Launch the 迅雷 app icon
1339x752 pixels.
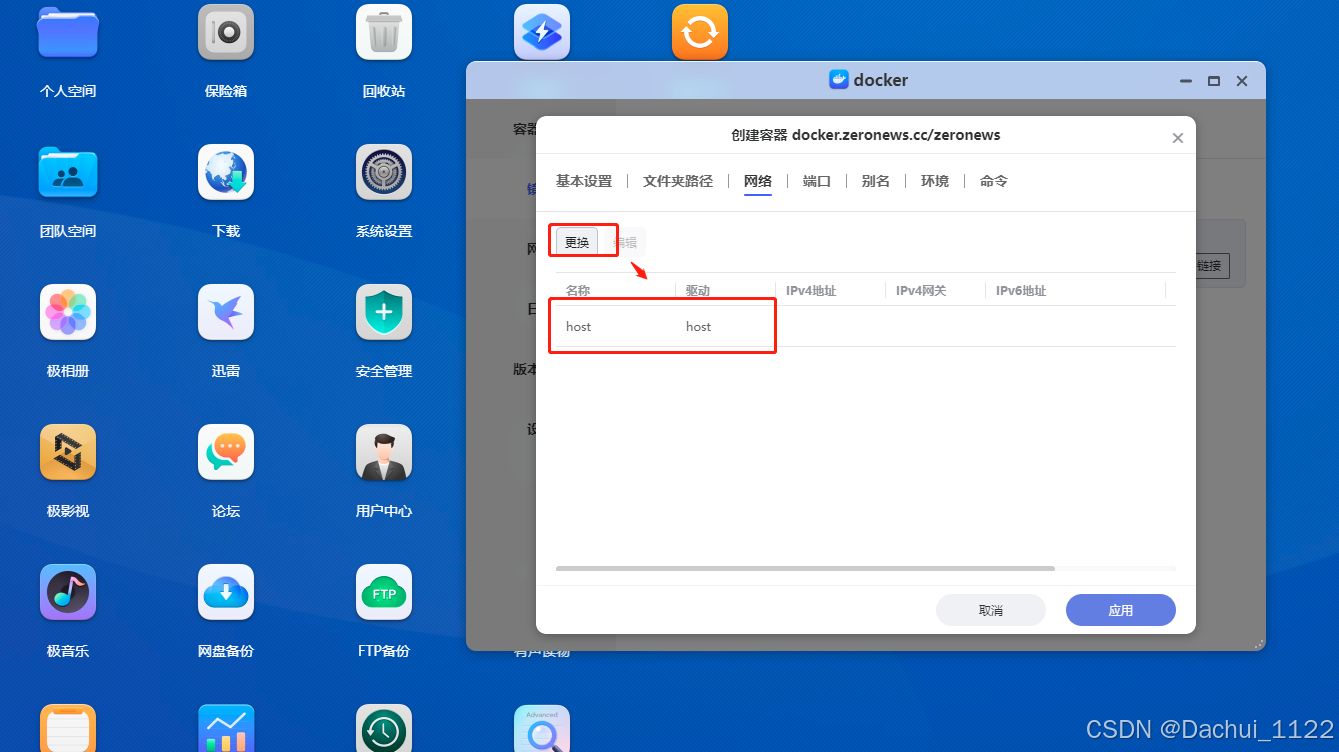(x=226, y=312)
